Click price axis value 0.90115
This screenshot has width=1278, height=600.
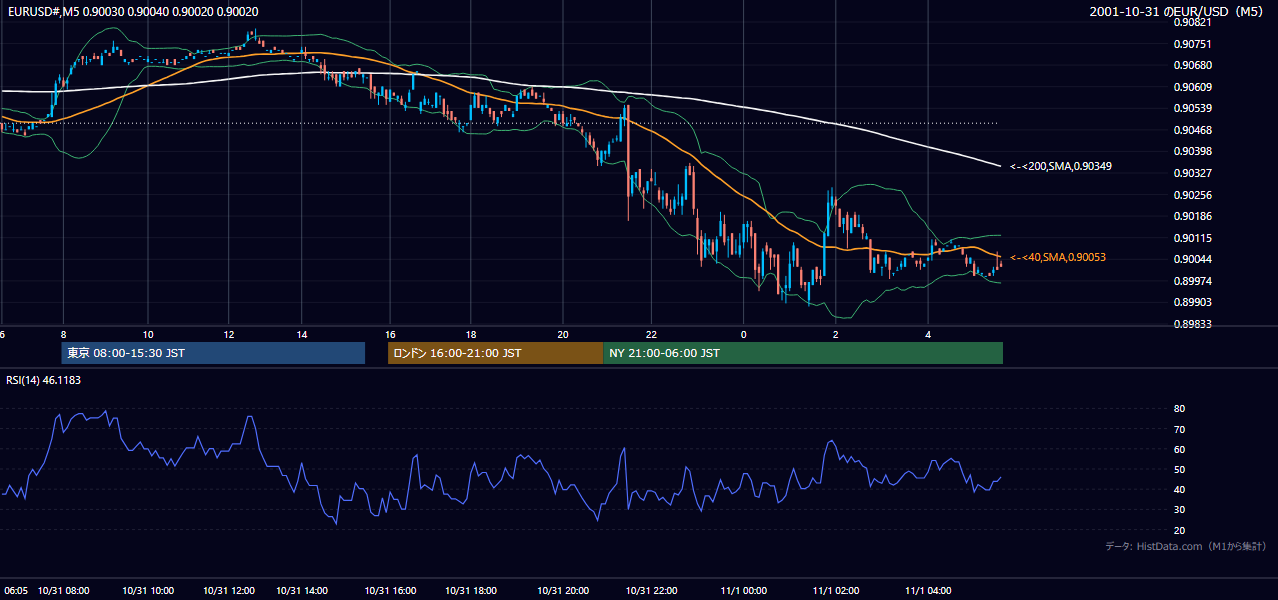pos(1193,238)
